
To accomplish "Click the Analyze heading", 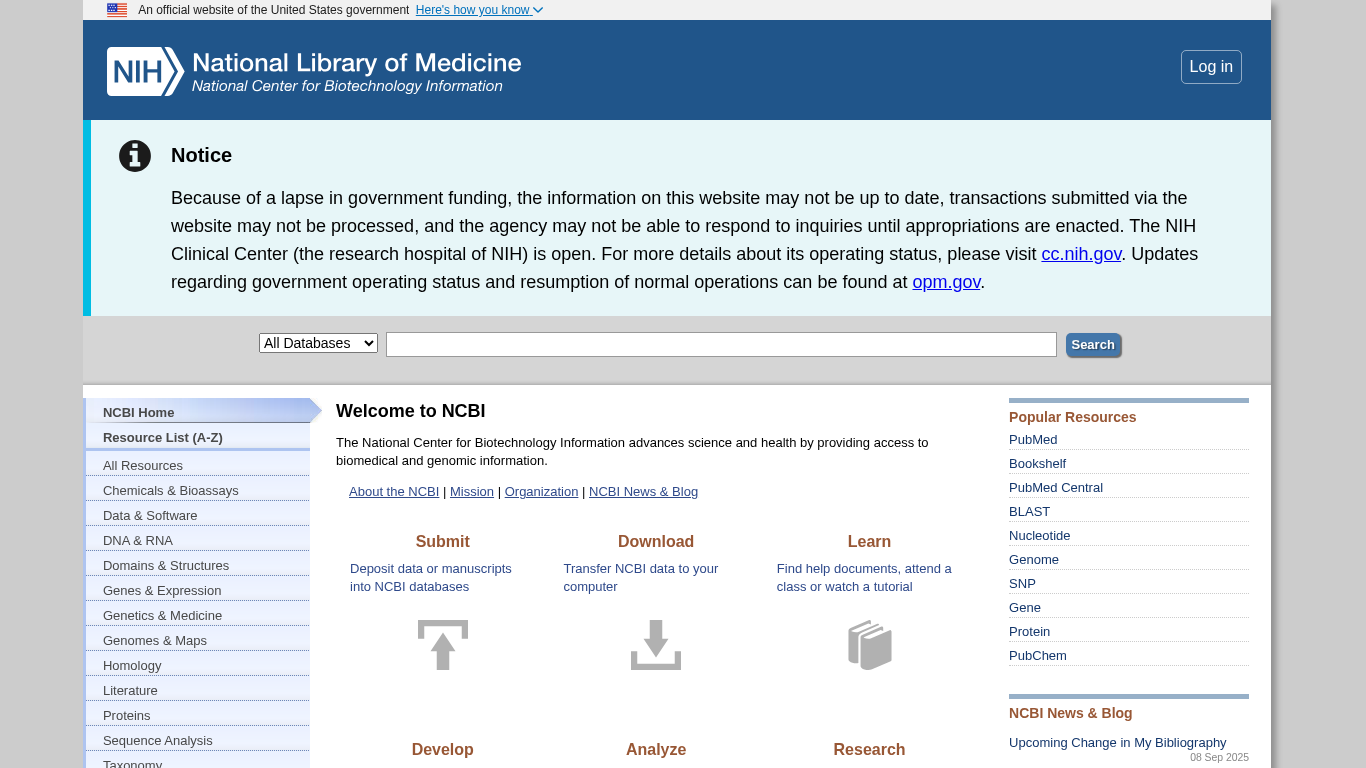I will [x=656, y=749].
